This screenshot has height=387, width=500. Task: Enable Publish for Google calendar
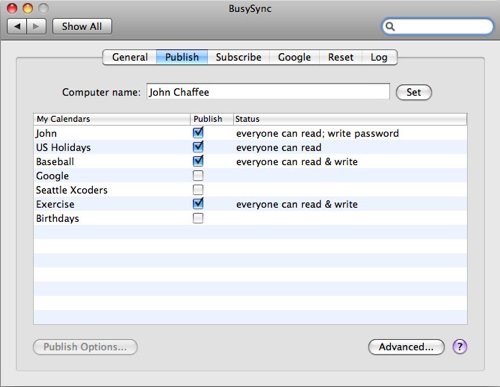(198, 176)
